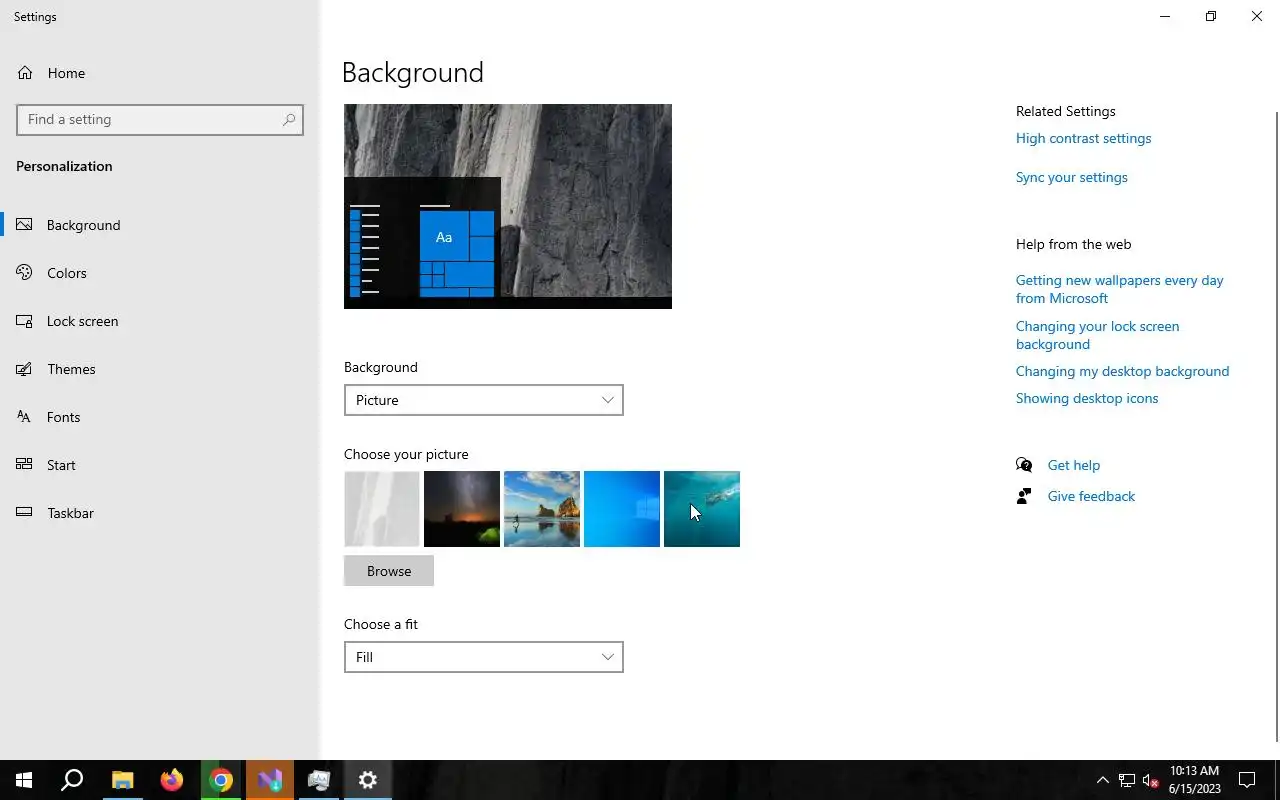Screen dimensions: 1280x800
Task: Open Changing my desktop background link
Action: [1122, 371]
